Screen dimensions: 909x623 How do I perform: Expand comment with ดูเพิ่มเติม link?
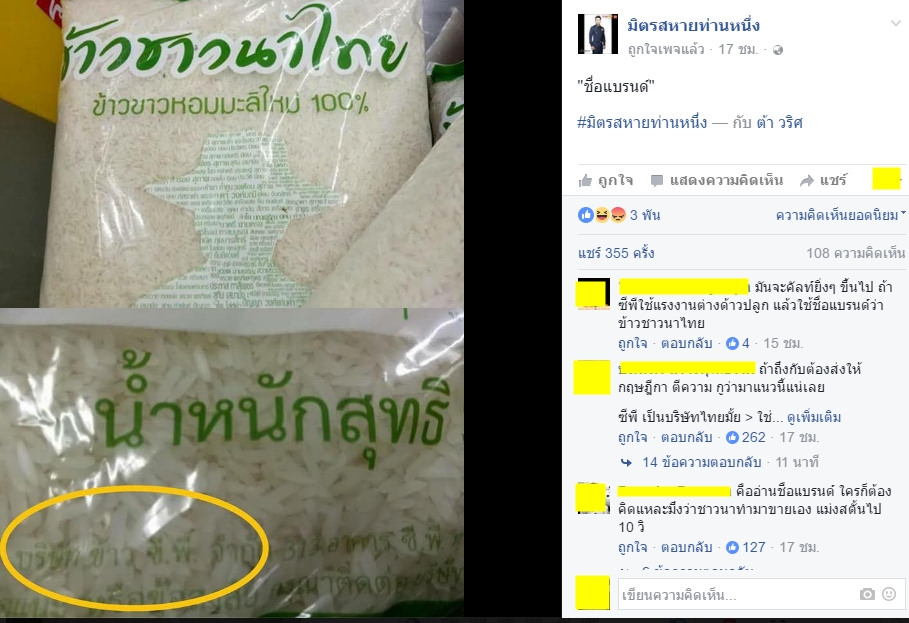point(814,417)
